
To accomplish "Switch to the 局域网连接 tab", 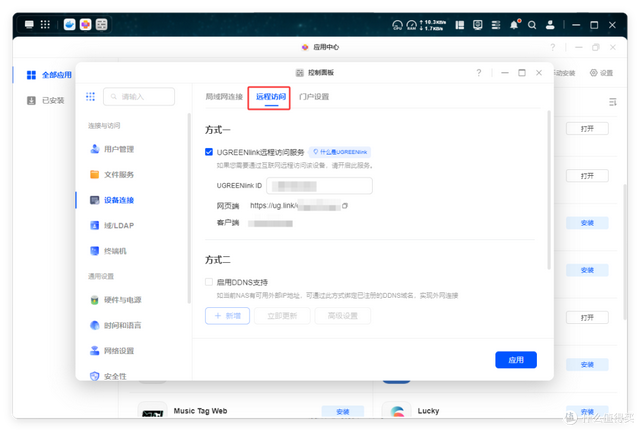I will coord(224,97).
